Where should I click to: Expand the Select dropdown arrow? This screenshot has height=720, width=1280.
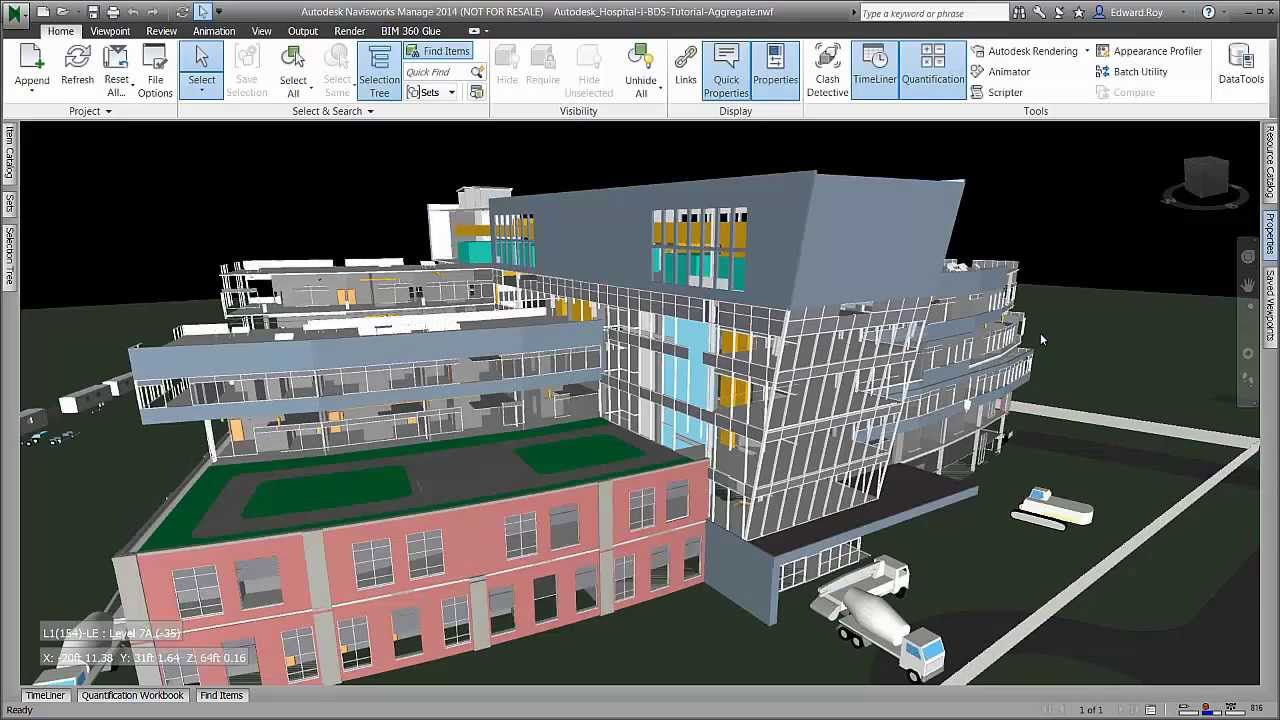coord(201,92)
